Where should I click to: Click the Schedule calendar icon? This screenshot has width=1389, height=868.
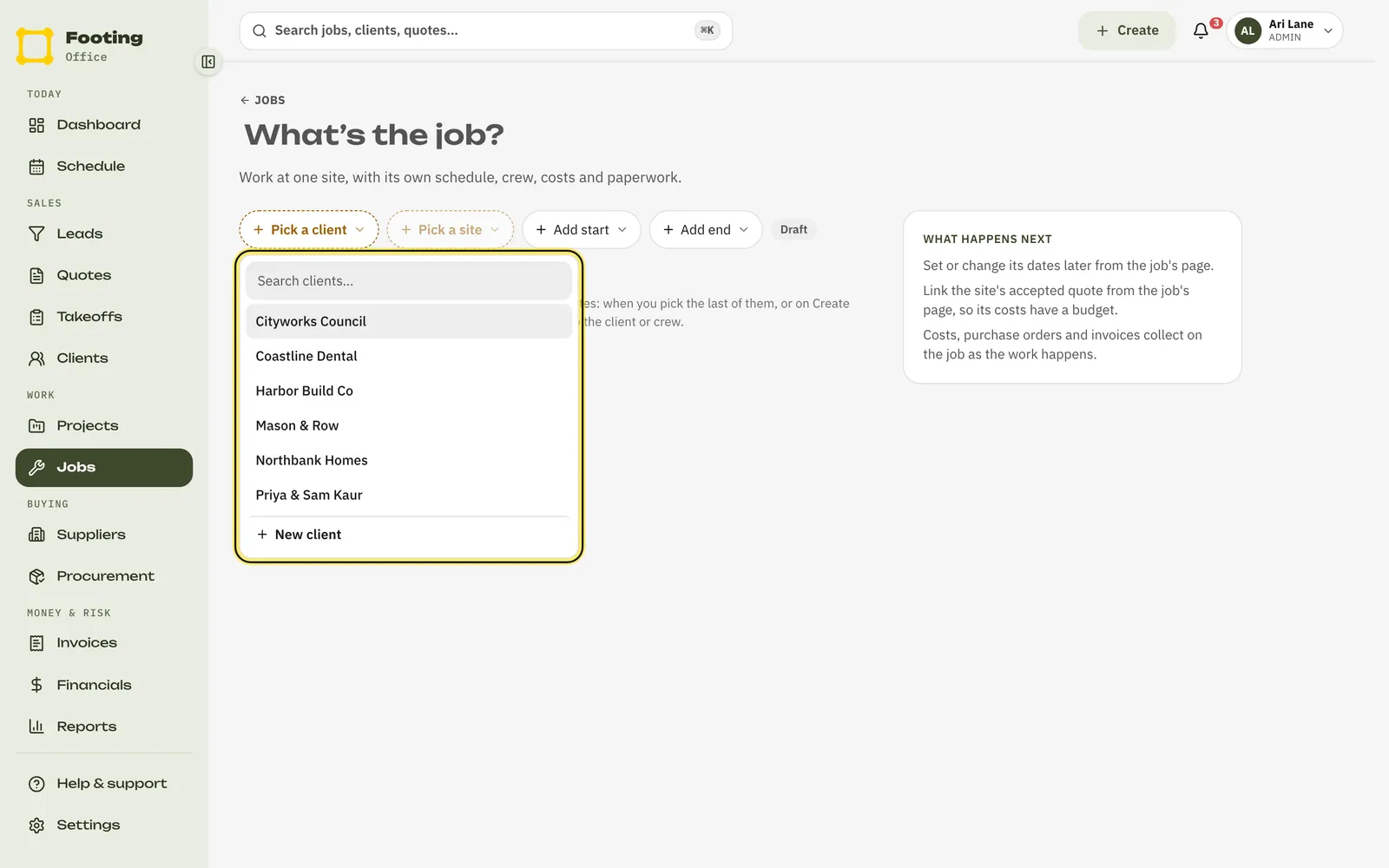36,167
